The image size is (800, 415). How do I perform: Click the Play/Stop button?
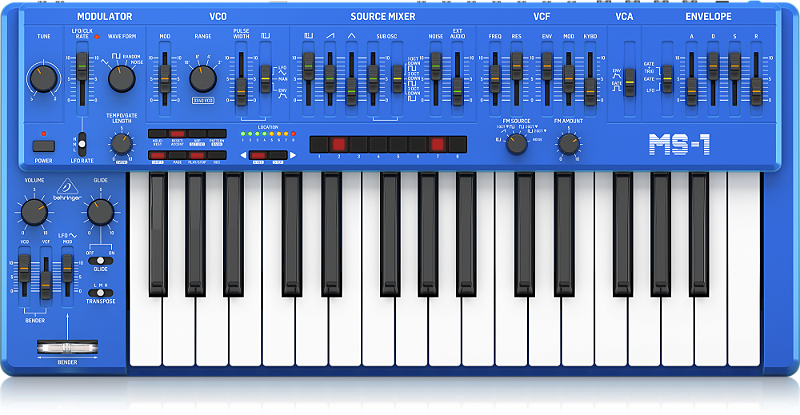point(197,155)
